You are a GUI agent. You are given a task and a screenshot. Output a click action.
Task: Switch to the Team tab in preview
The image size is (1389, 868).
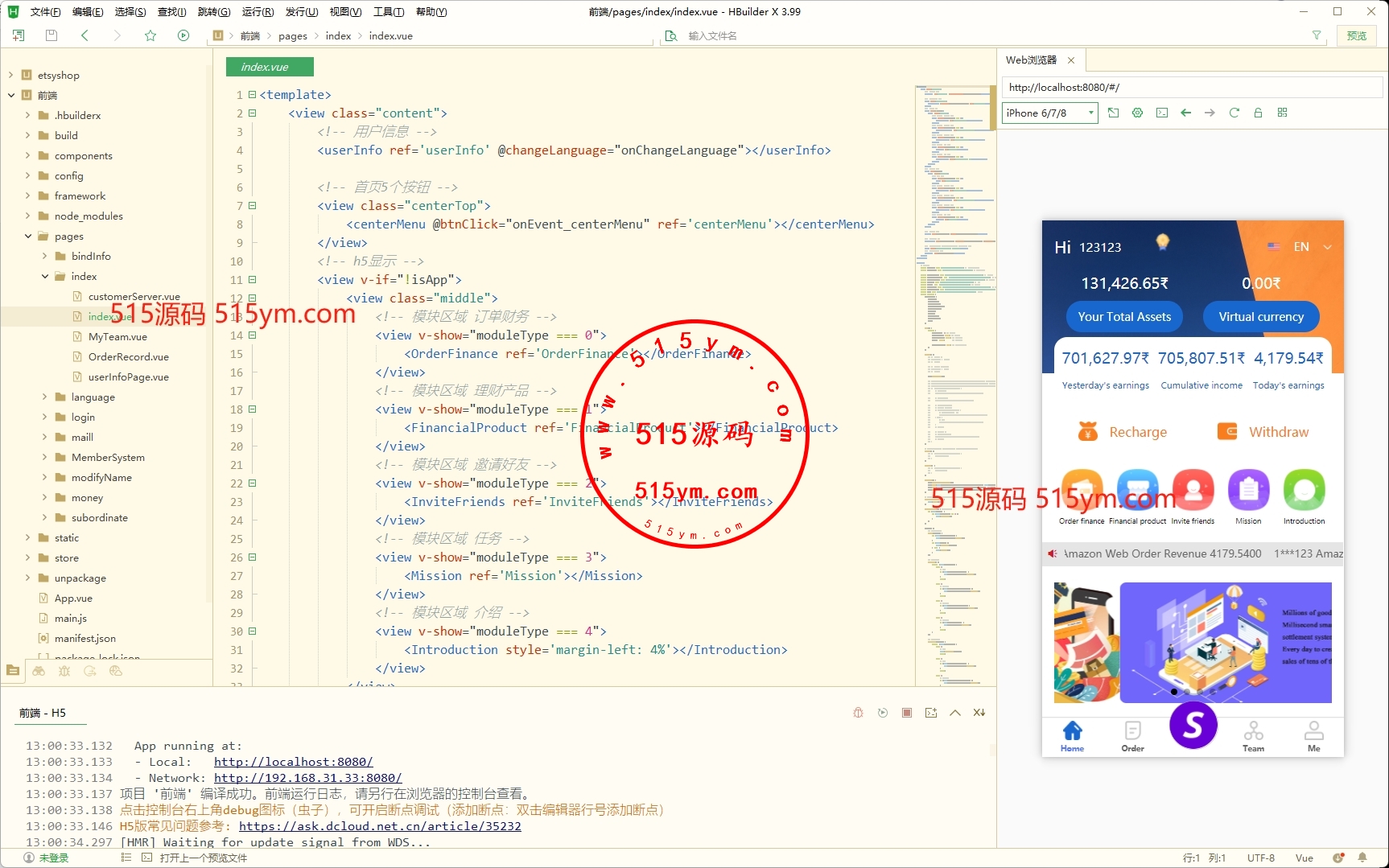[x=1253, y=736]
